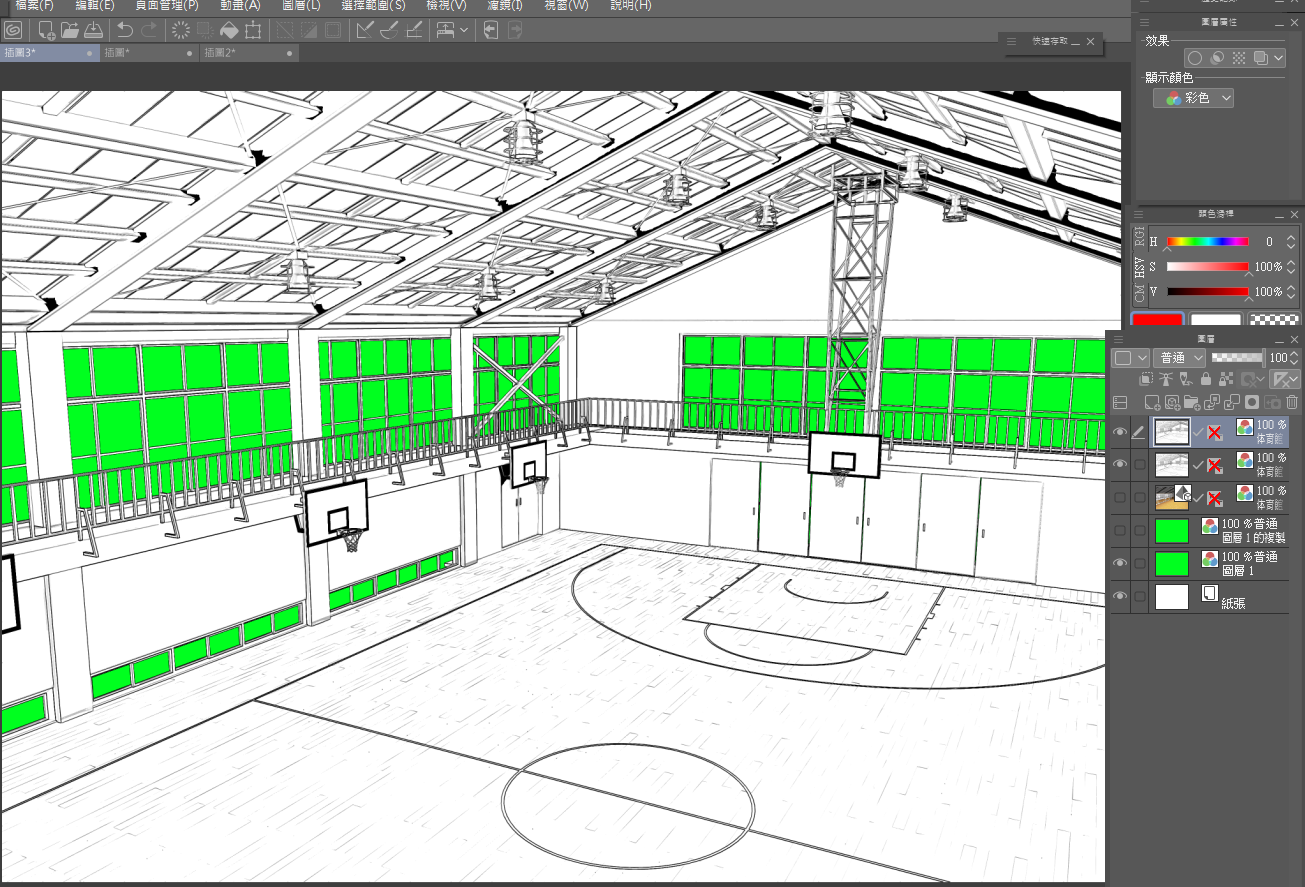Click transfer to lower layer icon
Image resolution: width=1305 pixels, height=887 pixels.
tap(1211, 402)
